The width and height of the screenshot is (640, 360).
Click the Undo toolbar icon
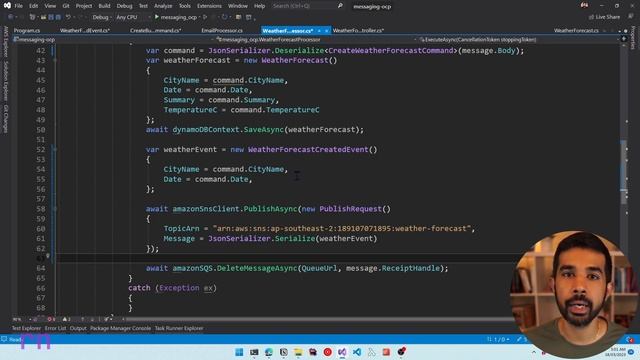(68, 17)
